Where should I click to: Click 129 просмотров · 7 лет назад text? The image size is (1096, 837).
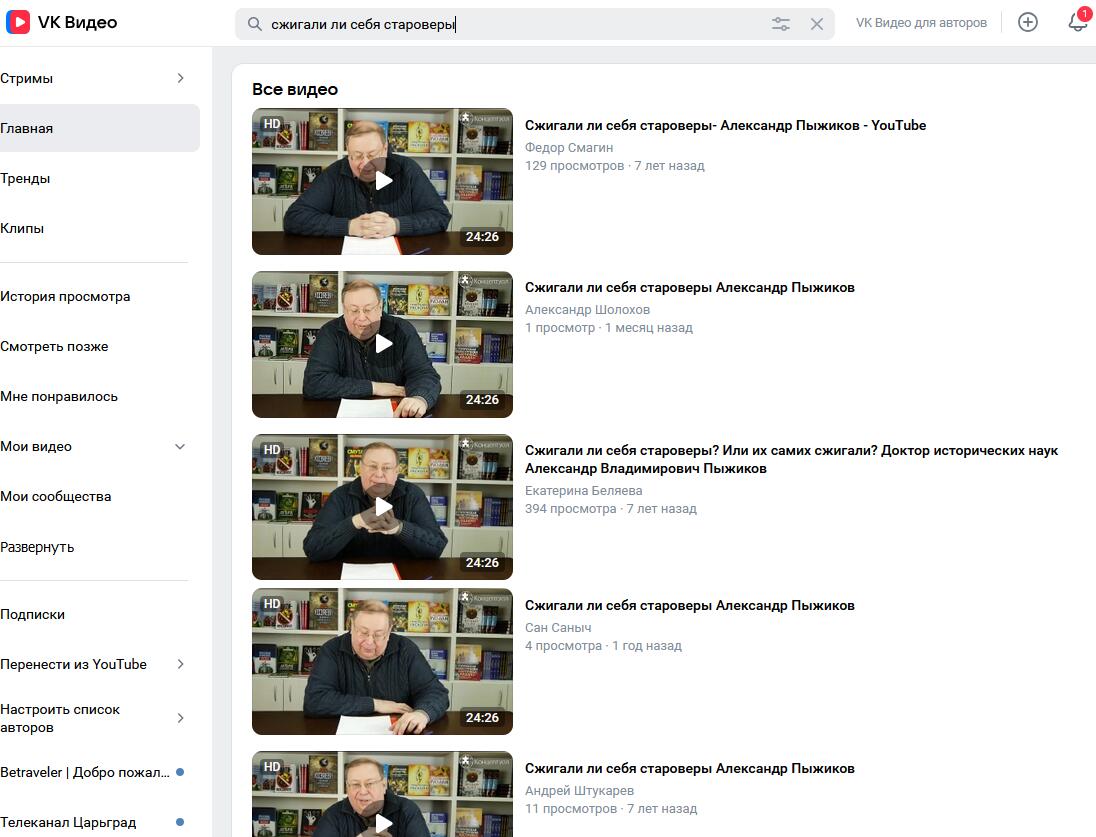coord(614,166)
